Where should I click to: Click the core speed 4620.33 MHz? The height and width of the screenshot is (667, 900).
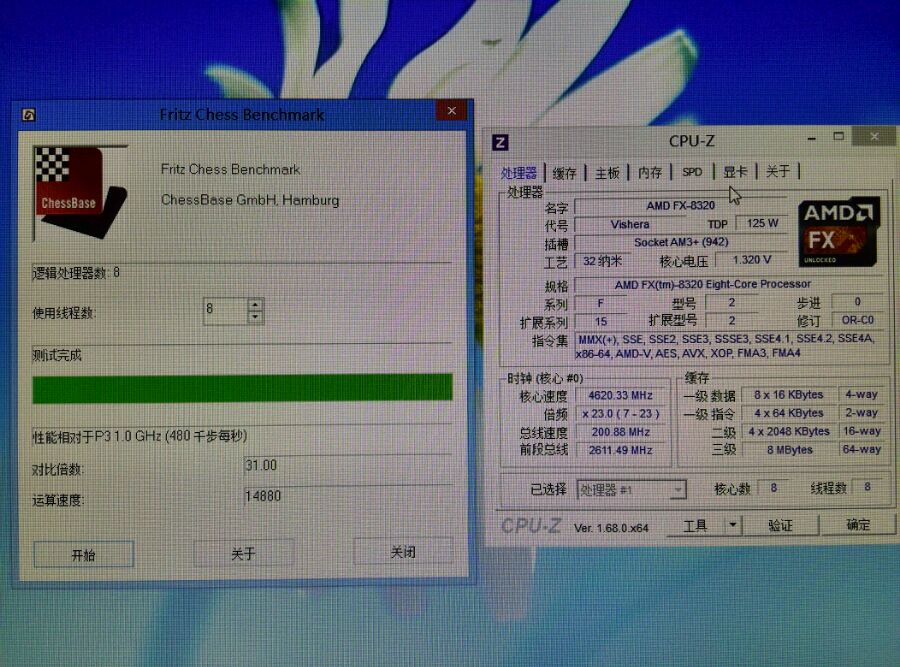(x=620, y=395)
